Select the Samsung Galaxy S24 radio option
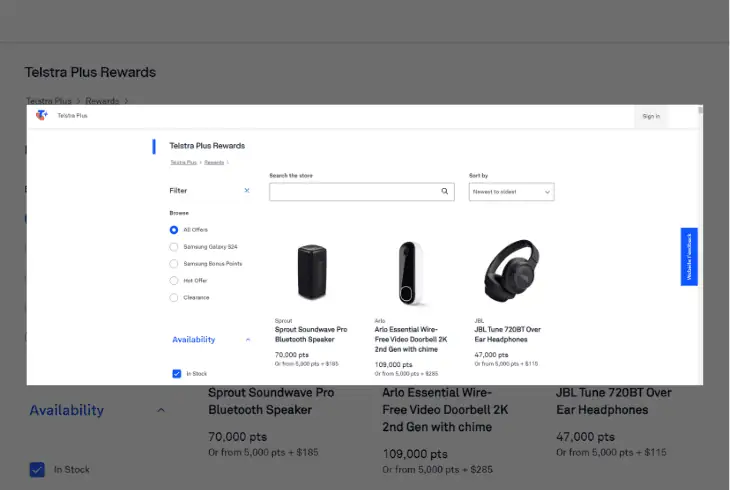 (174, 247)
